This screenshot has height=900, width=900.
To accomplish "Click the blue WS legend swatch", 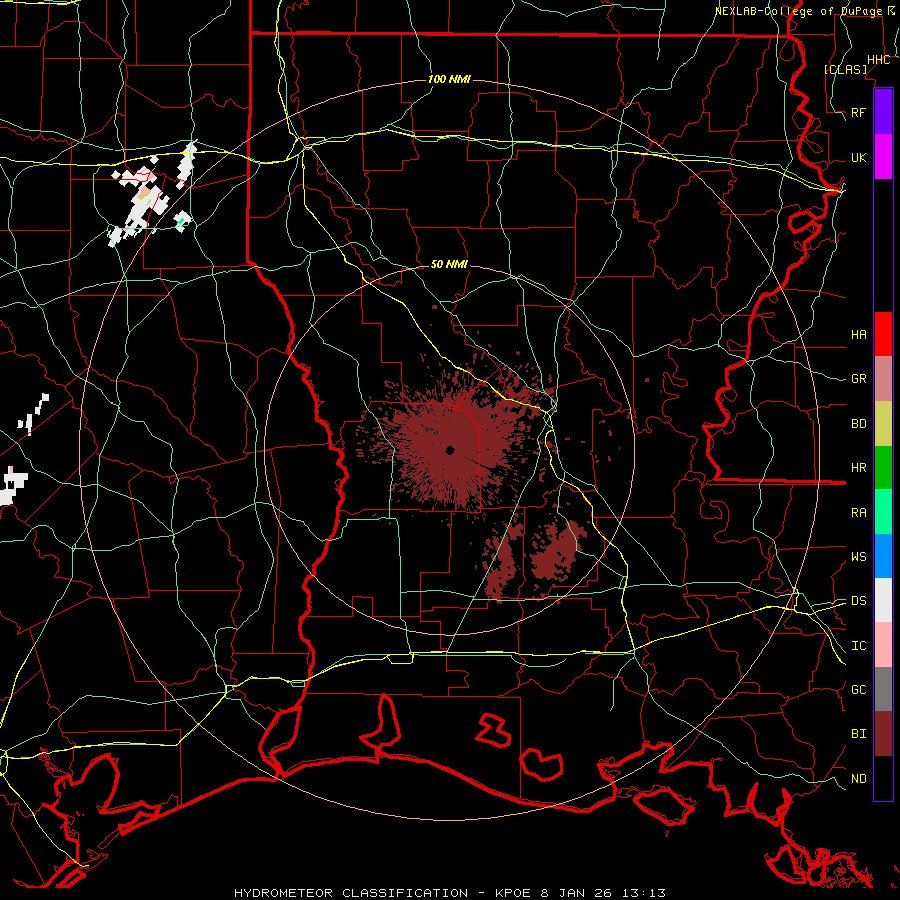I will [883, 556].
